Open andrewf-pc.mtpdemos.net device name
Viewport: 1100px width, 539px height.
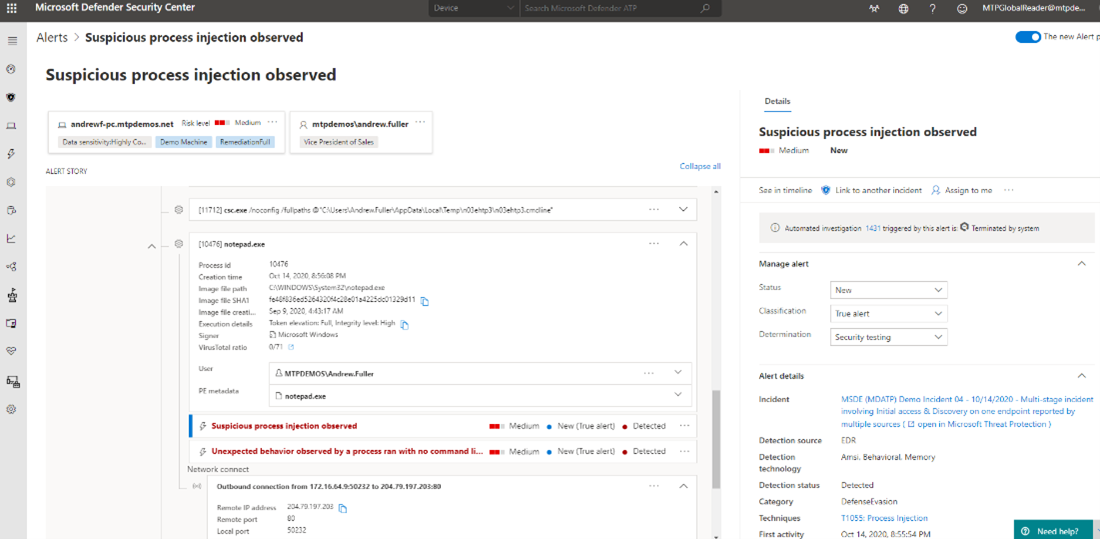tap(122, 123)
